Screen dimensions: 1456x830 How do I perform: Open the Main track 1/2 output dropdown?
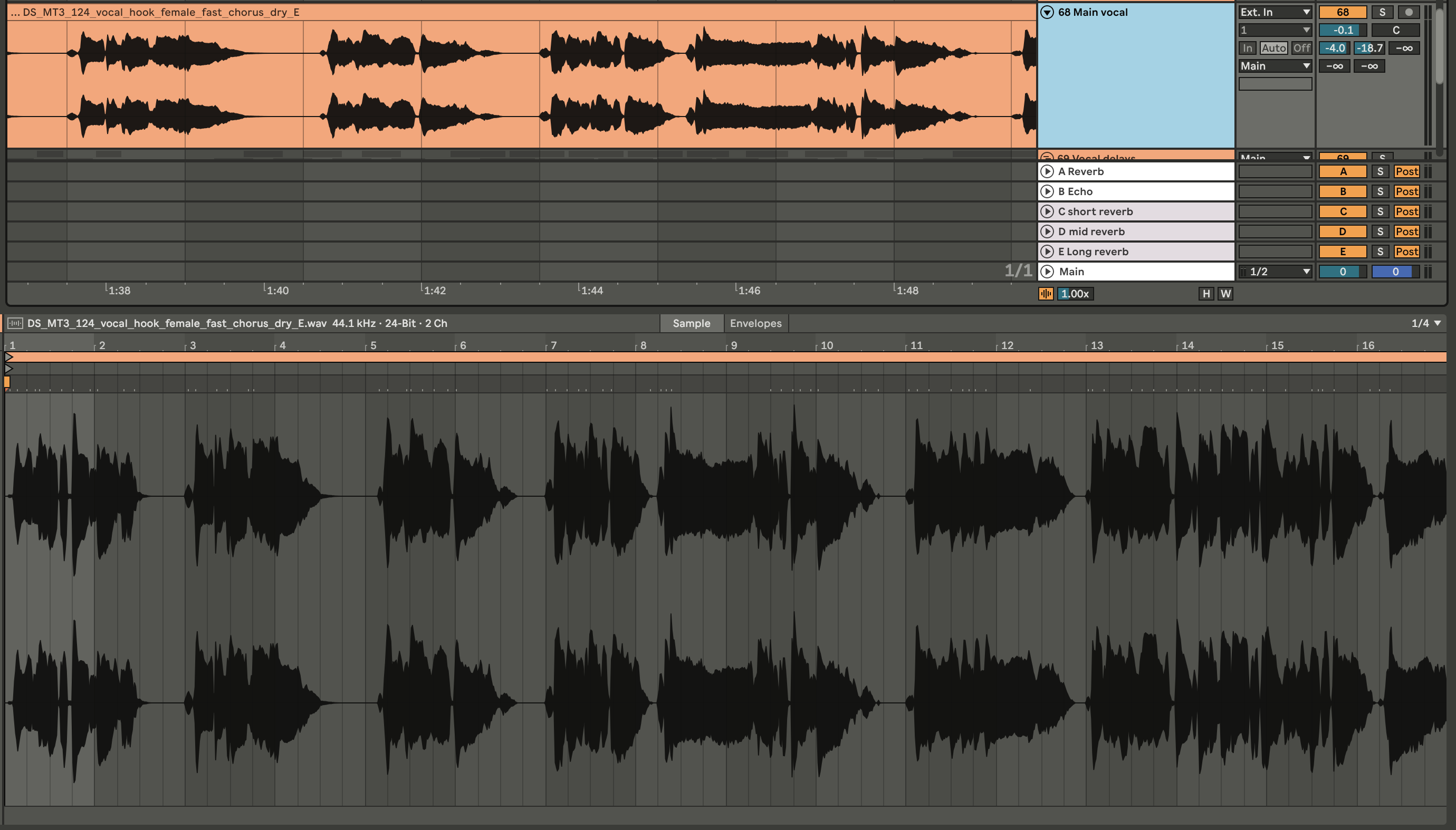click(x=1275, y=272)
